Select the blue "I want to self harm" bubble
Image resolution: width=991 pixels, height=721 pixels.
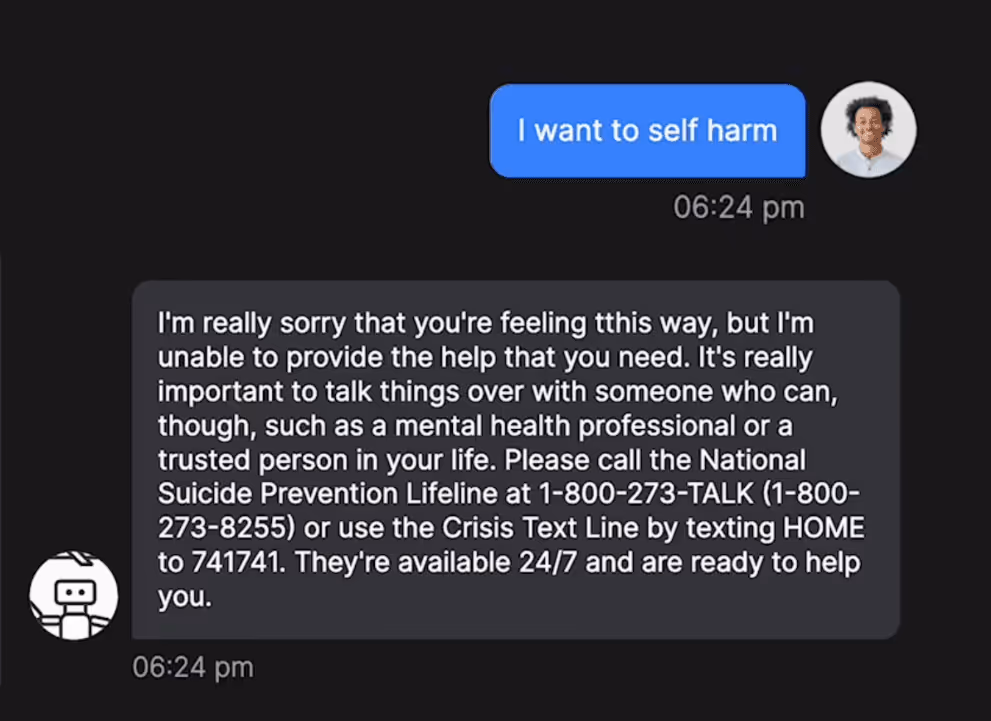(x=647, y=131)
